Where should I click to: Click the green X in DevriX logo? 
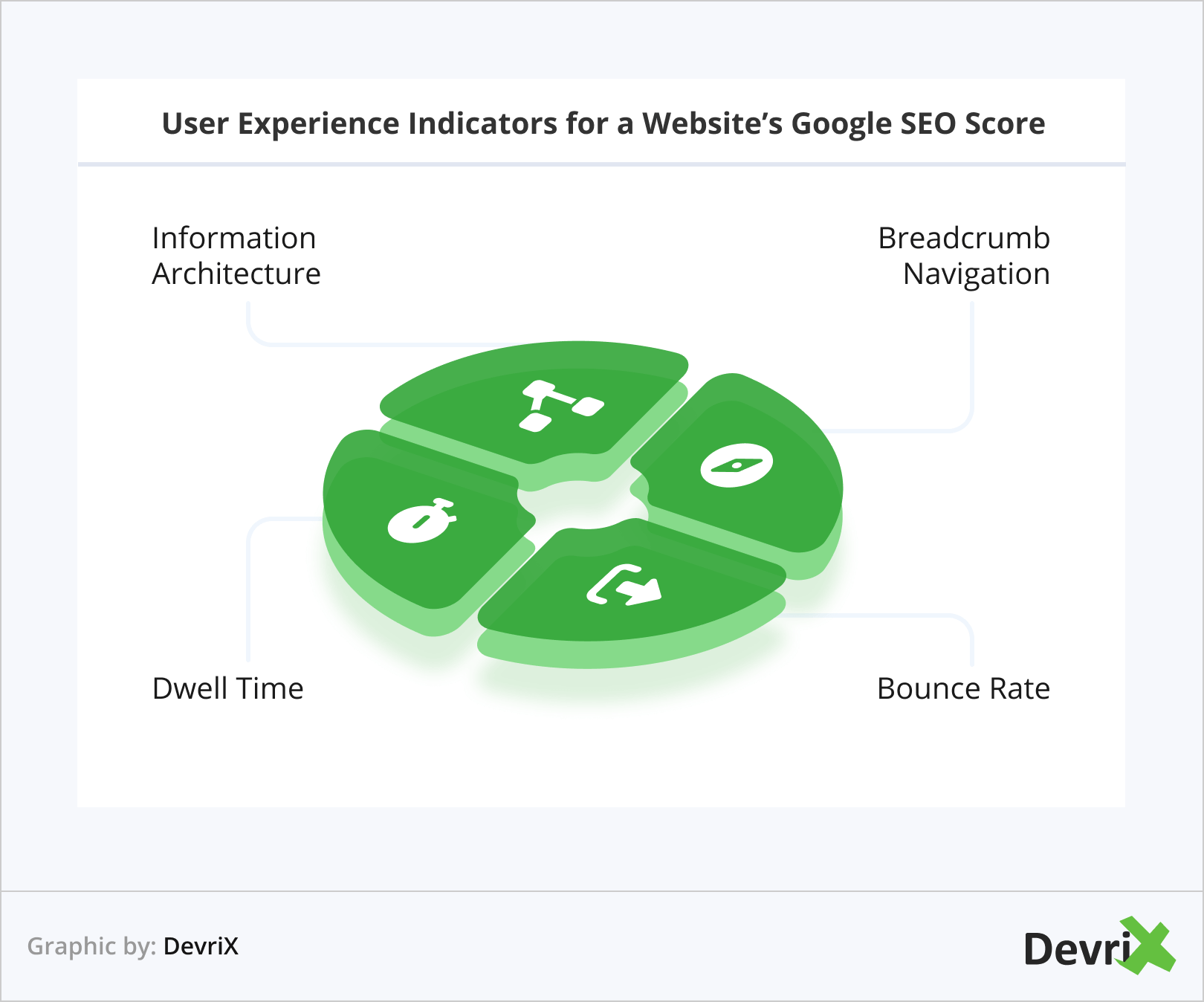pyautogui.click(x=1148, y=946)
